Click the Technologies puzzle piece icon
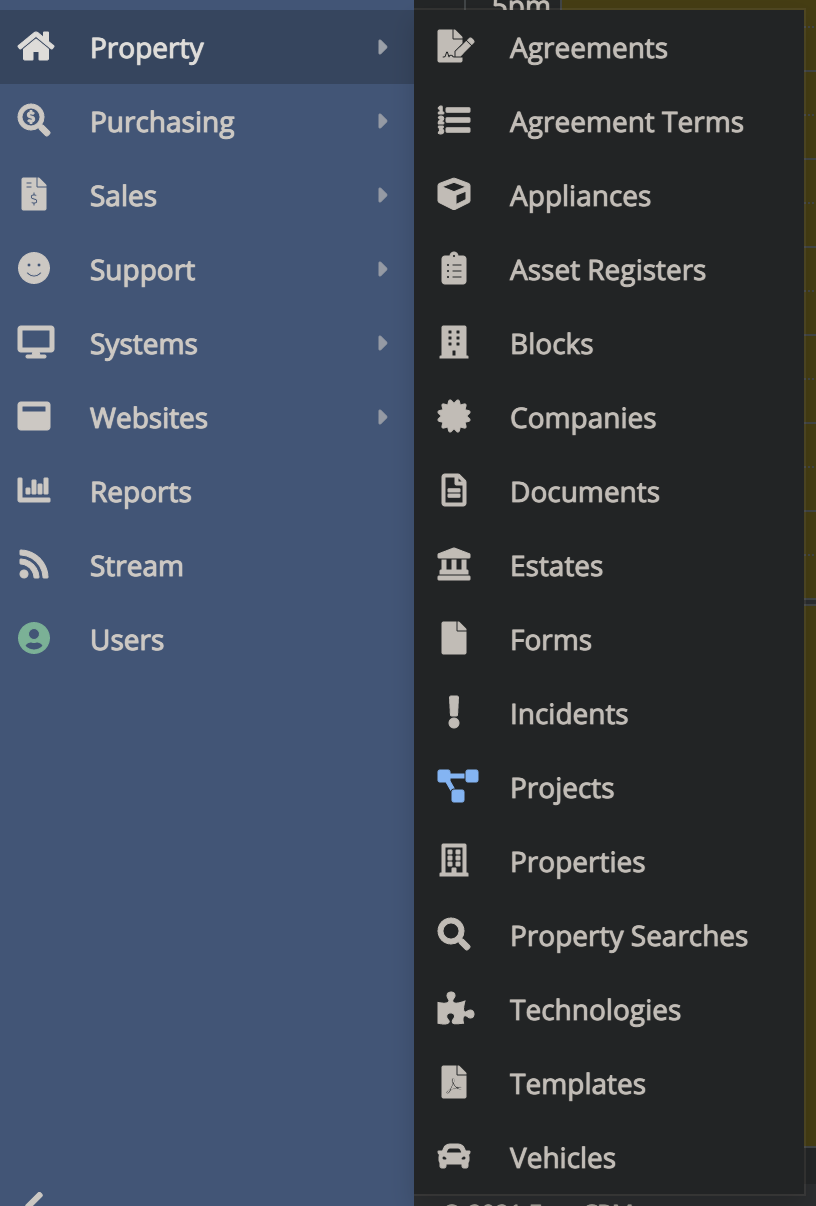The height and width of the screenshot is (1206, 816). pos(455,1010)
